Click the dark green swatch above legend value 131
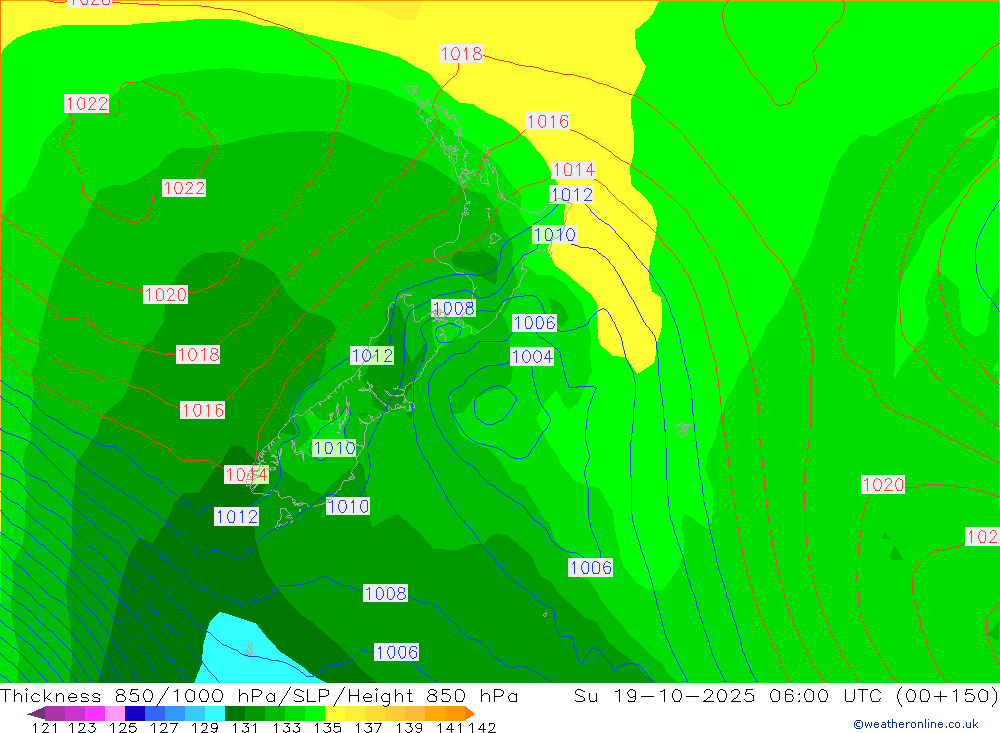This screenshot has height=733, width=1000. [x=235, y=713]
